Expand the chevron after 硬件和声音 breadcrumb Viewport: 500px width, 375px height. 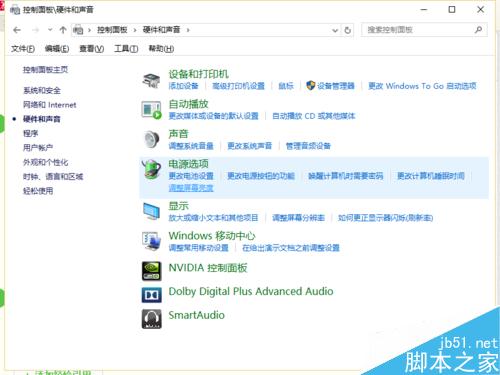[188, 30]
